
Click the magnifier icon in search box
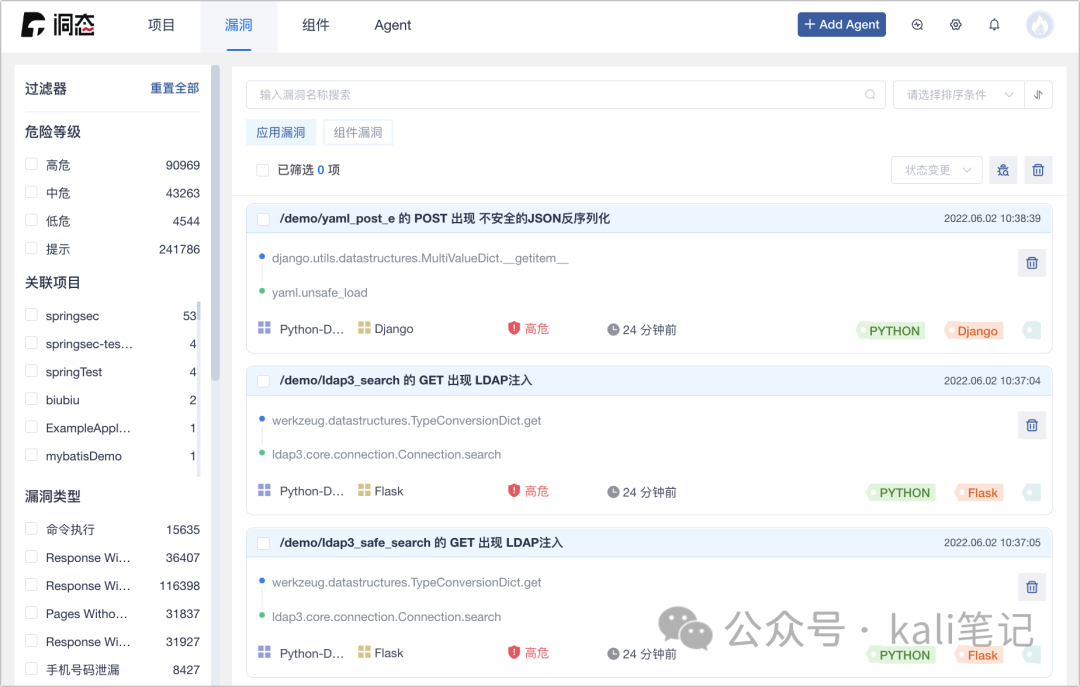[x=870, y=94]
